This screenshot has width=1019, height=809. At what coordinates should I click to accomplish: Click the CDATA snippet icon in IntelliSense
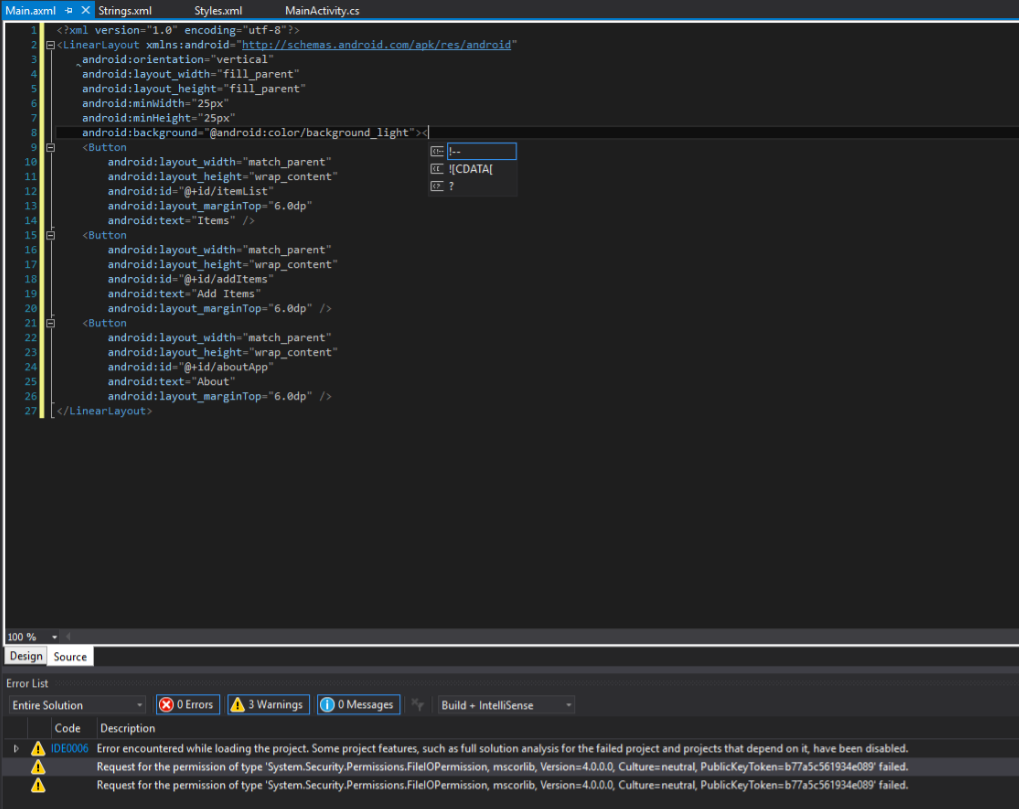tap(437, 169)
